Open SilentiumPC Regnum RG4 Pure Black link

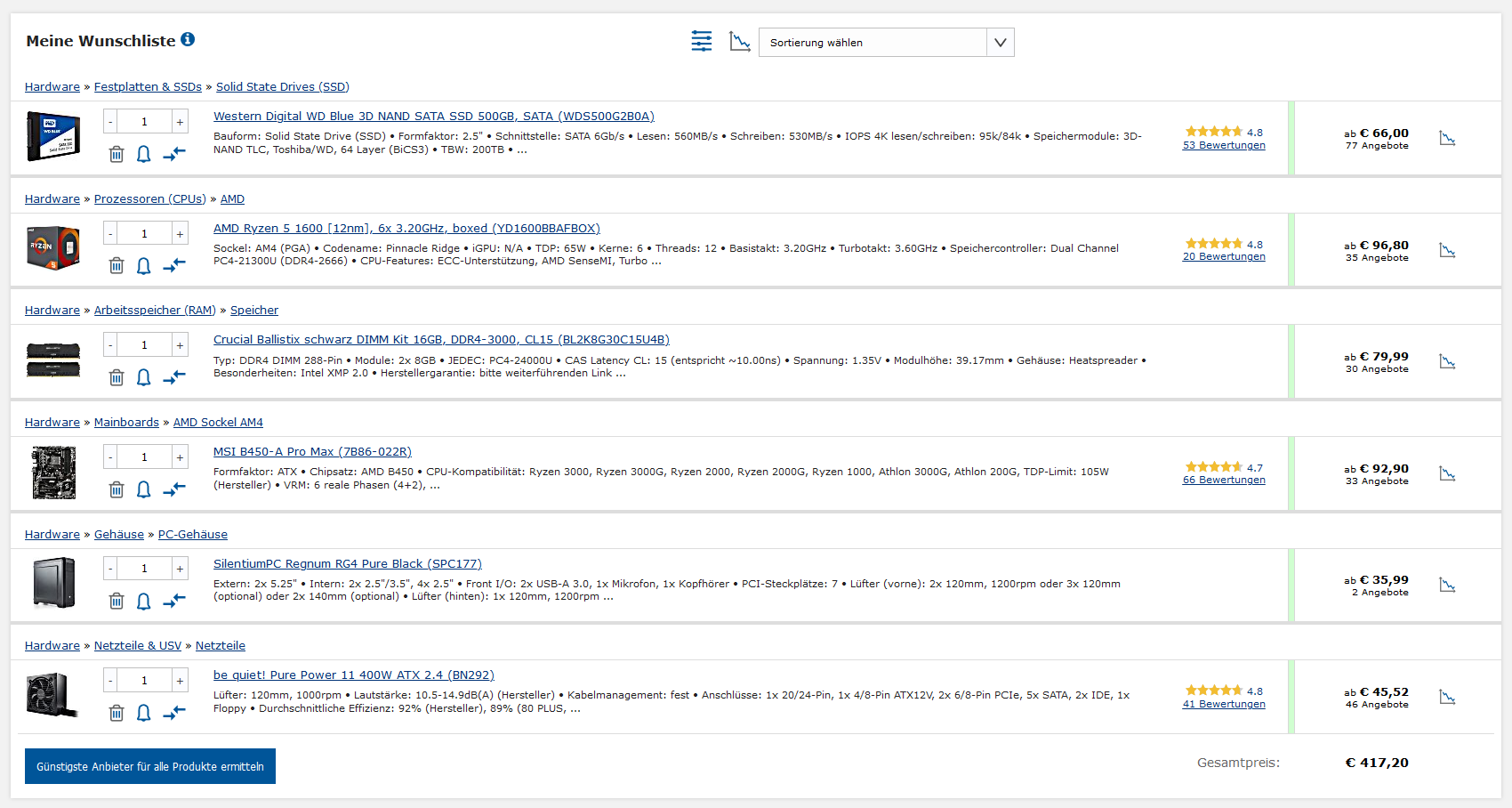[348, 564]
